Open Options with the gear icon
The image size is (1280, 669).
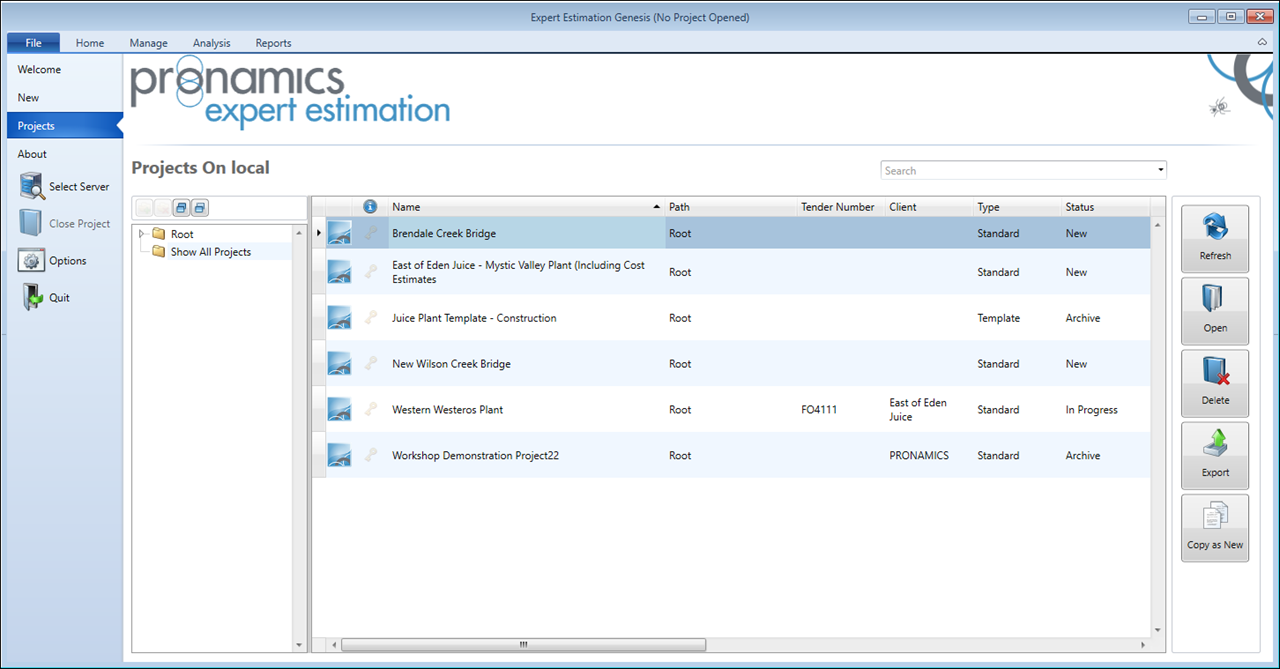click(33, 261)
